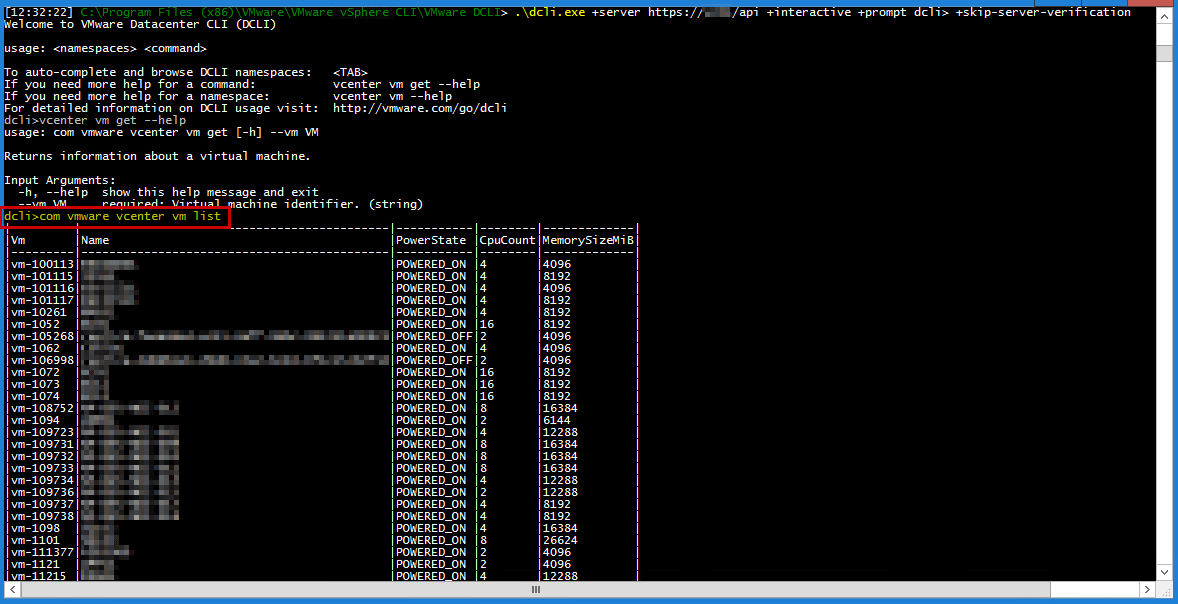The width and height of the screenshot is (1178, 604).
Task: Click POWERED_ON in the vm-100113 row
Action: coord(430,264)
